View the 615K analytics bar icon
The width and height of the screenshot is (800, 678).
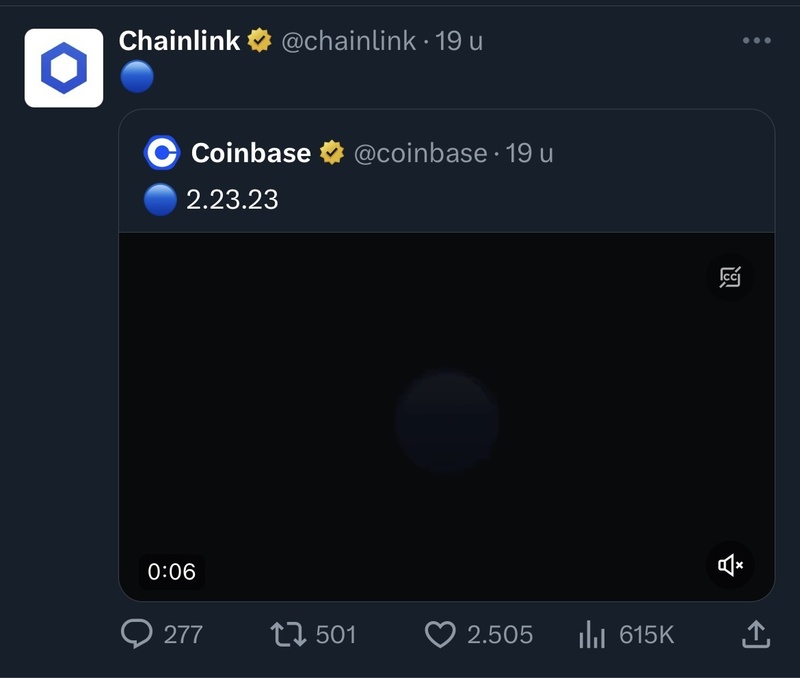(593, 634)
